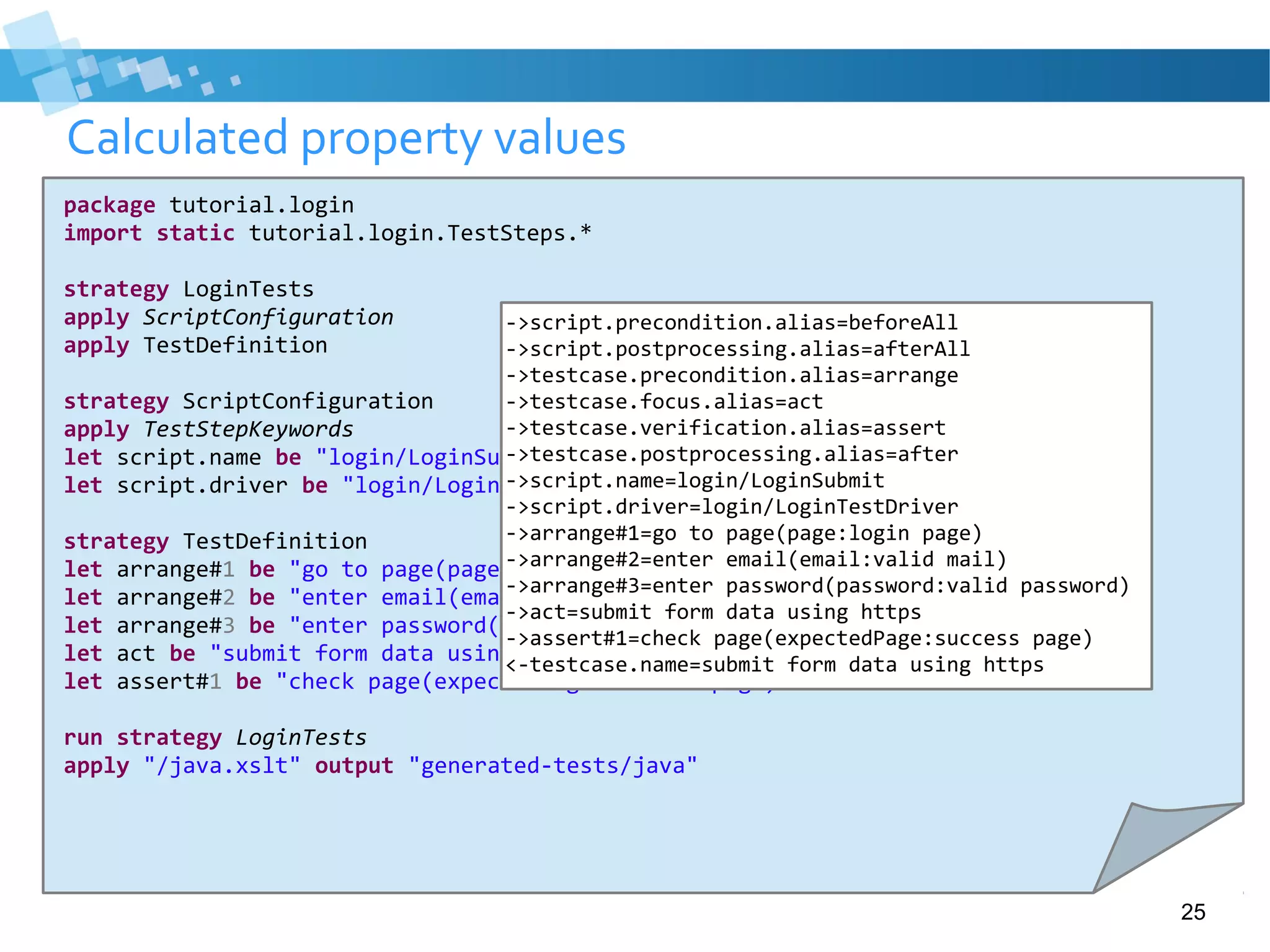
Task: Click '->arrange#2=enter email(email:valid mail)' output
Action: coord(757,560)
